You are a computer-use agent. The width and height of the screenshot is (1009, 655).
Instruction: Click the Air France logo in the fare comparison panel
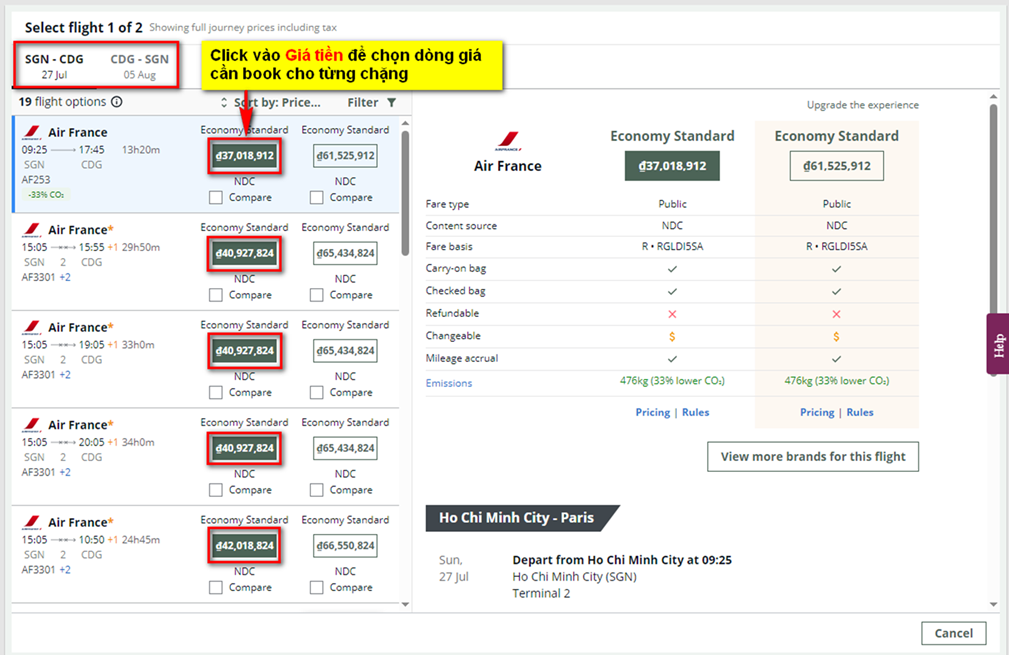[508, 141]
